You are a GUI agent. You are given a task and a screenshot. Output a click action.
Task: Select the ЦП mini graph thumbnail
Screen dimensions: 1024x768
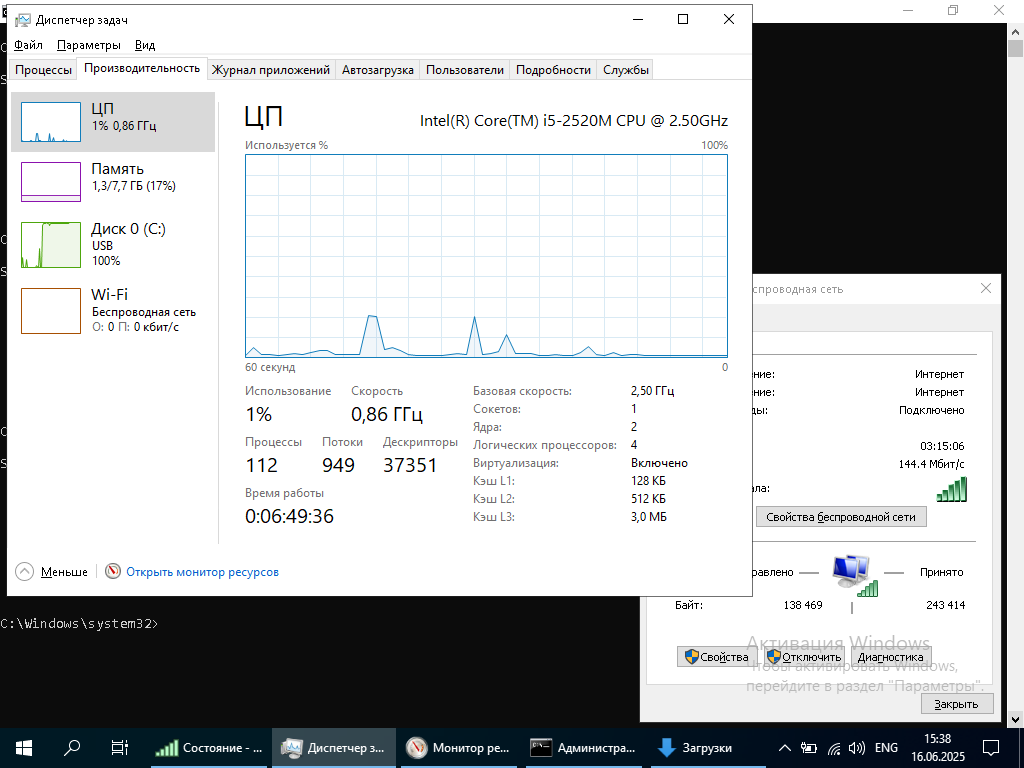pyautogui.click(x=51, y=122)
